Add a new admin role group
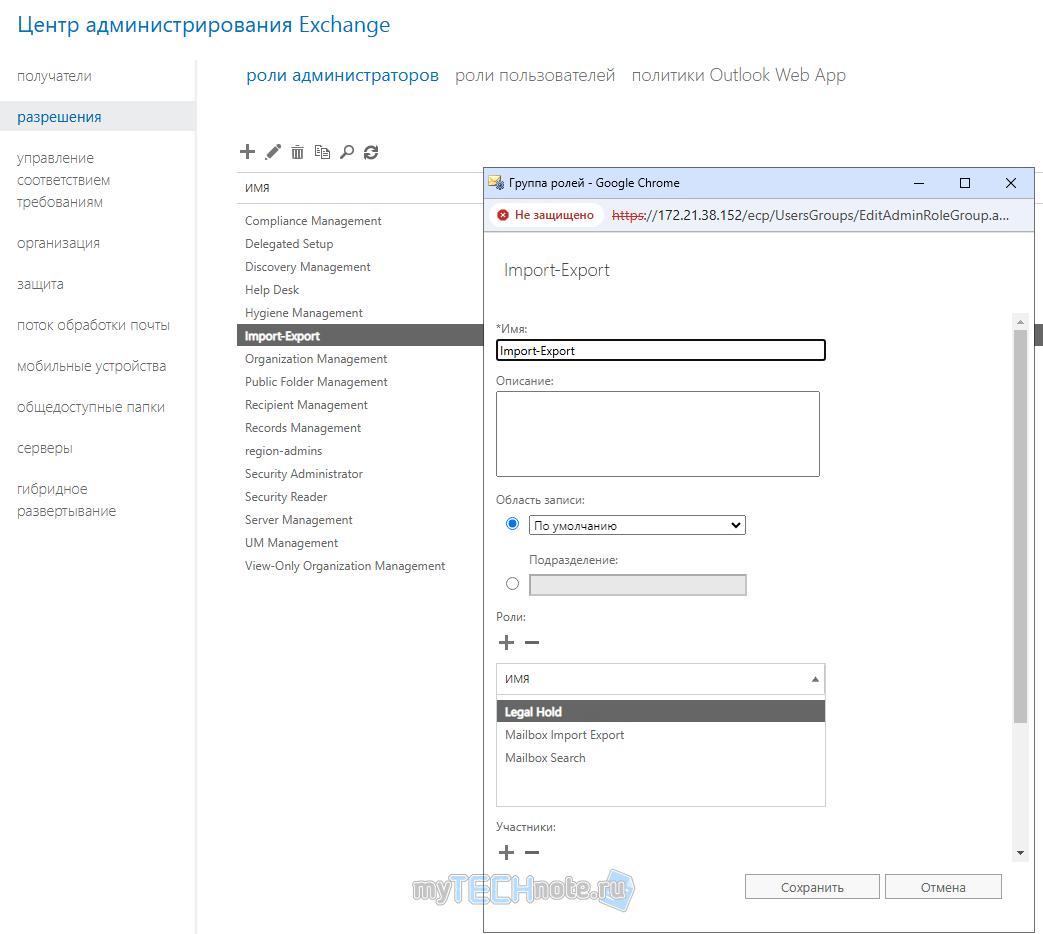 point(247,152)
